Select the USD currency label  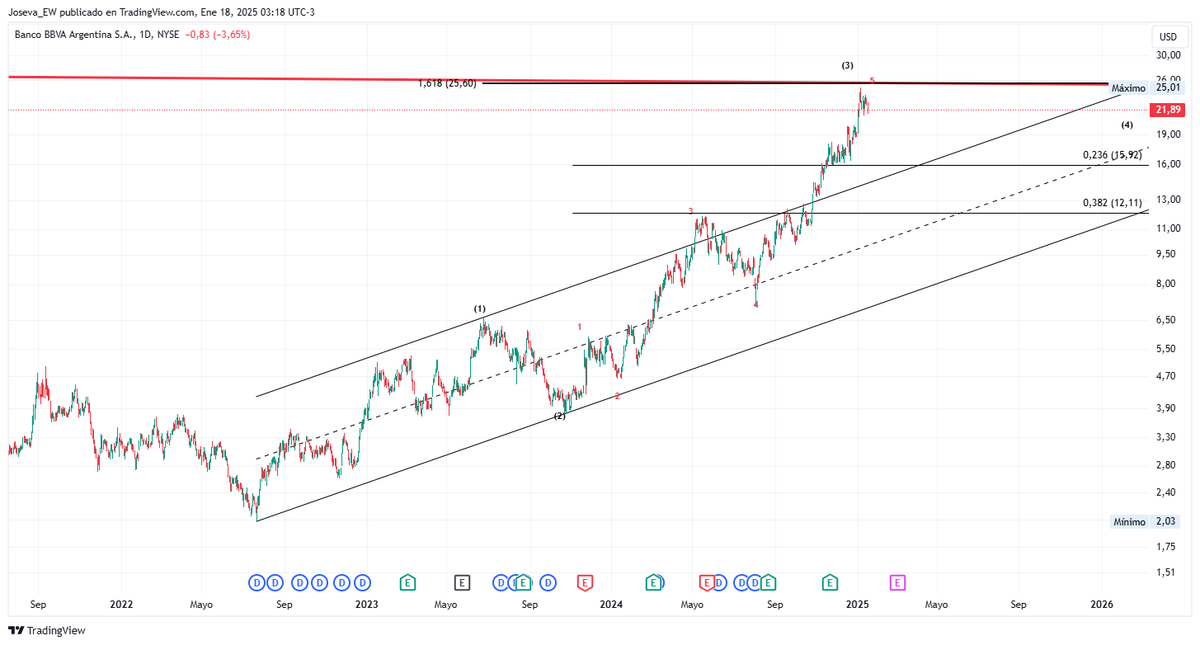[x=1168, y=37]
